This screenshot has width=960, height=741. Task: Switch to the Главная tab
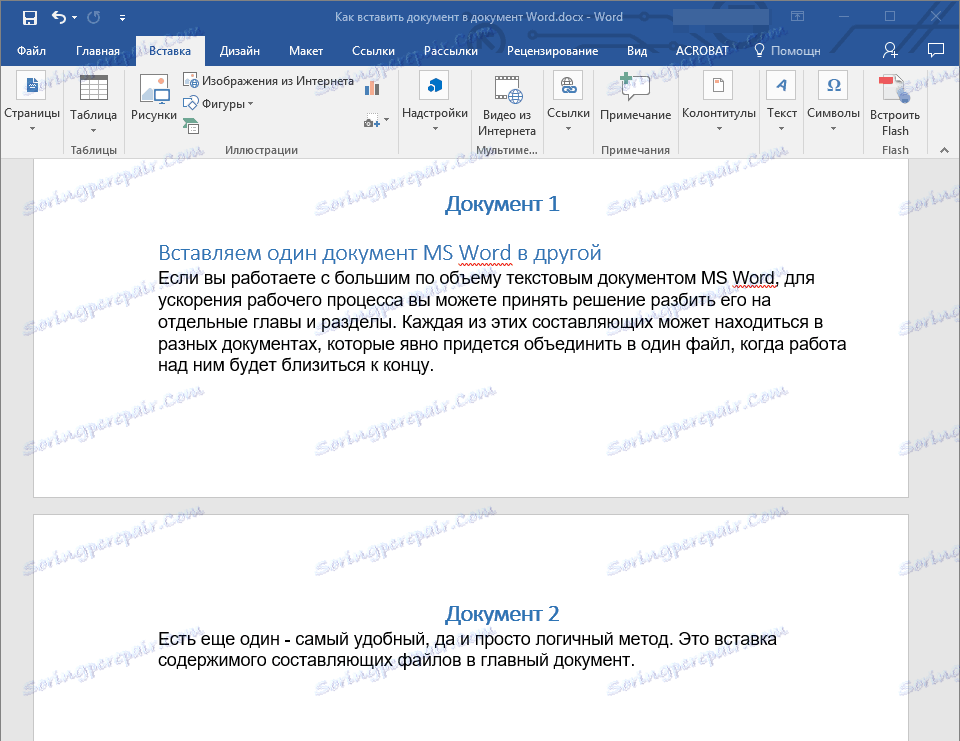(97, 51)
